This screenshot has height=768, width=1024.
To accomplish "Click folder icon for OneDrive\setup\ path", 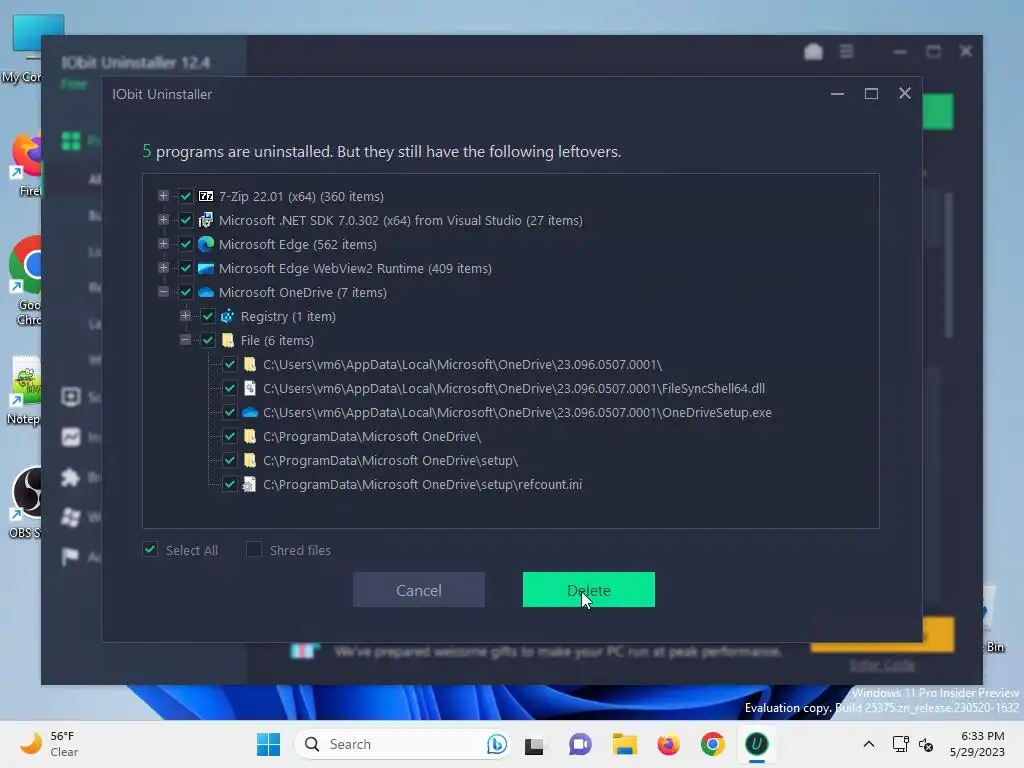I will click(x=249, y=460).
